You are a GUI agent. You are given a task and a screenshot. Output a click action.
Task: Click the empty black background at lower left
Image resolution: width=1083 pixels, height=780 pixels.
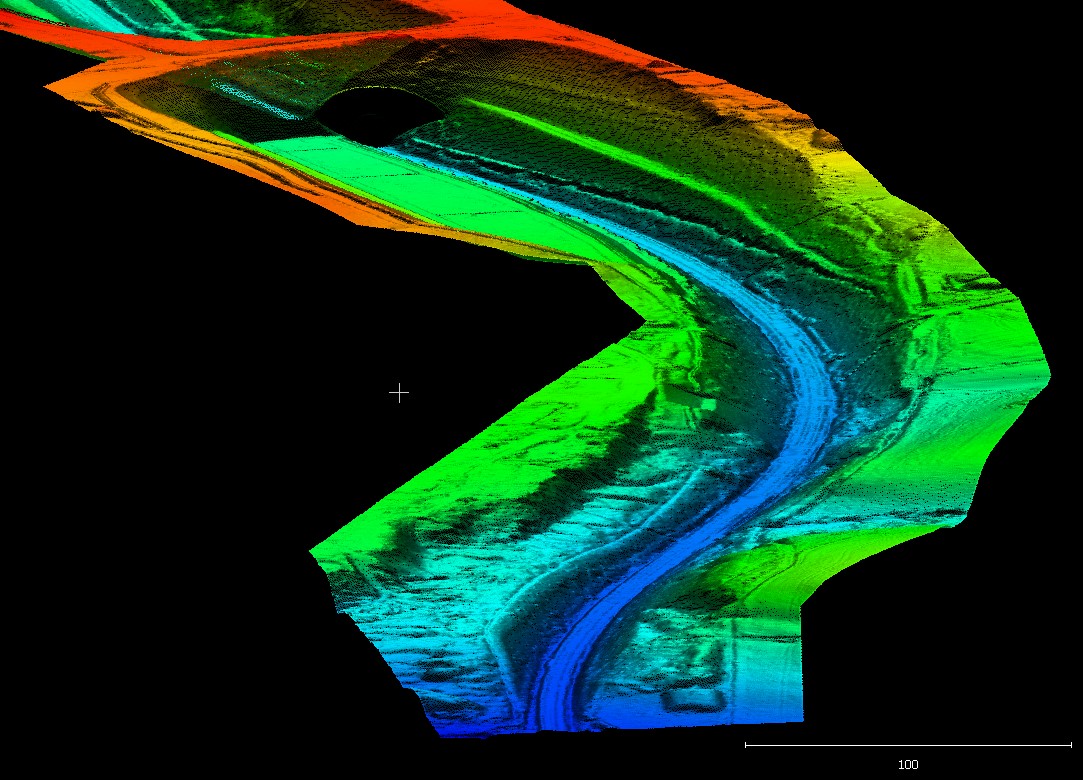(150, 600)
